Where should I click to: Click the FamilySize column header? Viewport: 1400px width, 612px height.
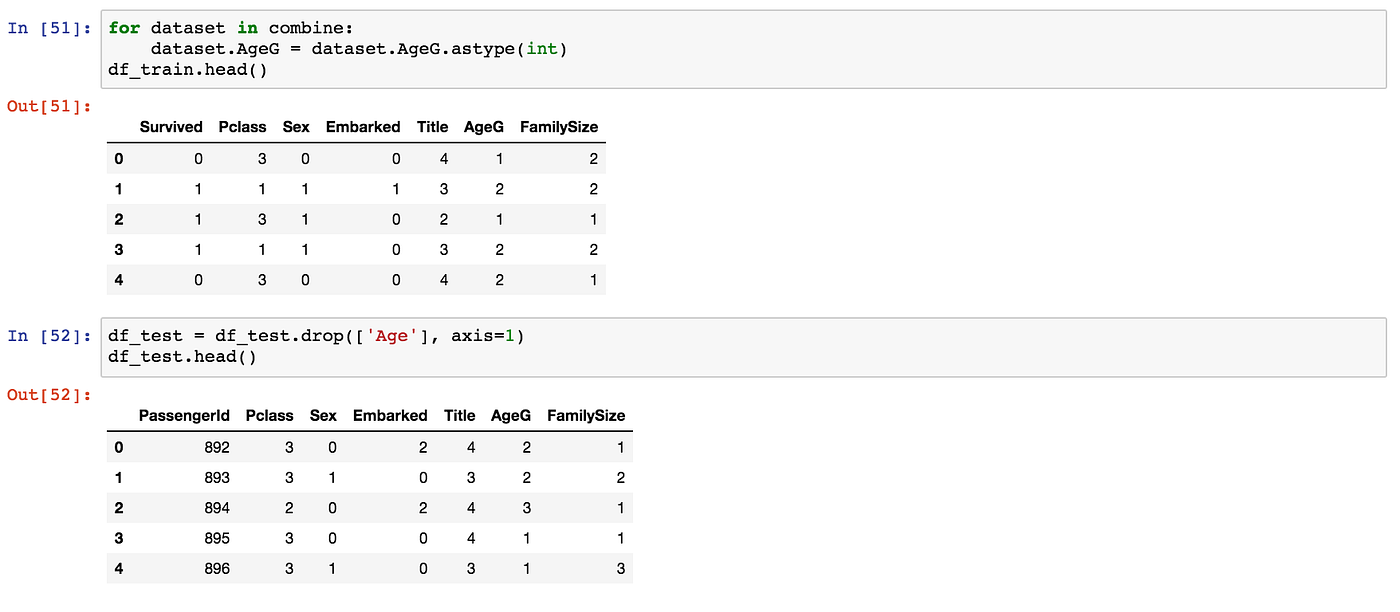point(558,127)
